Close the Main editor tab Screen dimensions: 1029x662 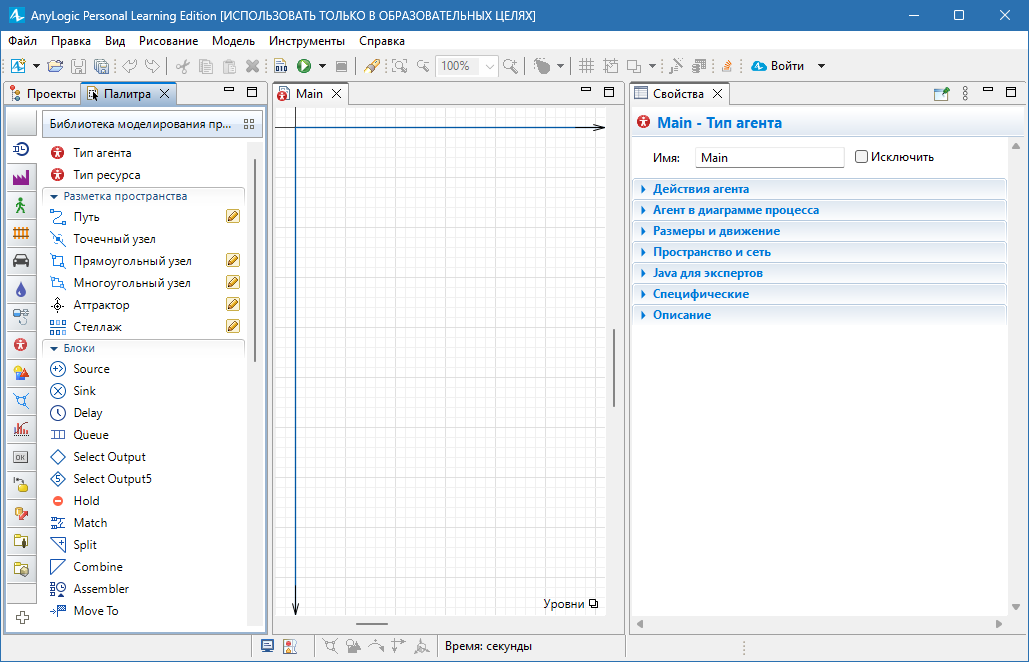click(x=336, y=94)
